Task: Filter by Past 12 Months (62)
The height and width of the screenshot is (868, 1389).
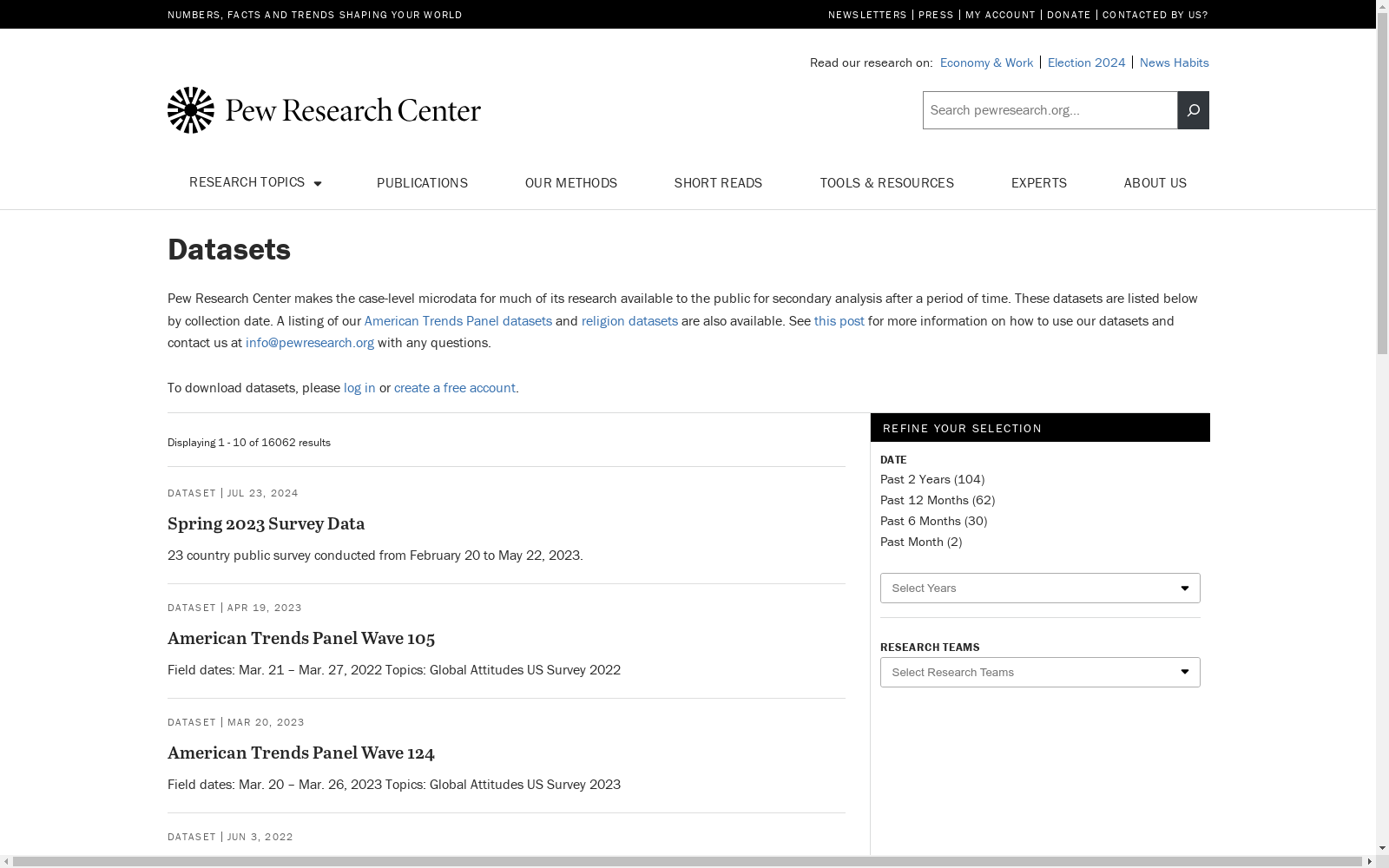Action: pos(938,500)
